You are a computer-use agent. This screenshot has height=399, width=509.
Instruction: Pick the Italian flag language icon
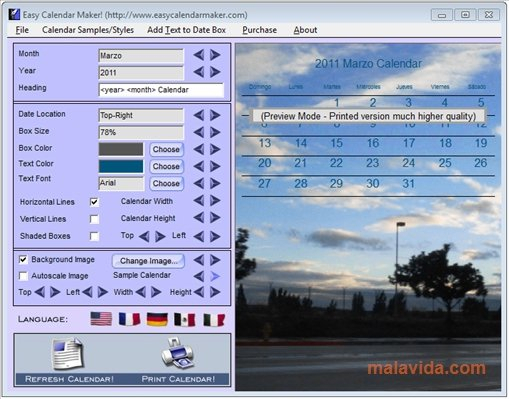point(214,320)
